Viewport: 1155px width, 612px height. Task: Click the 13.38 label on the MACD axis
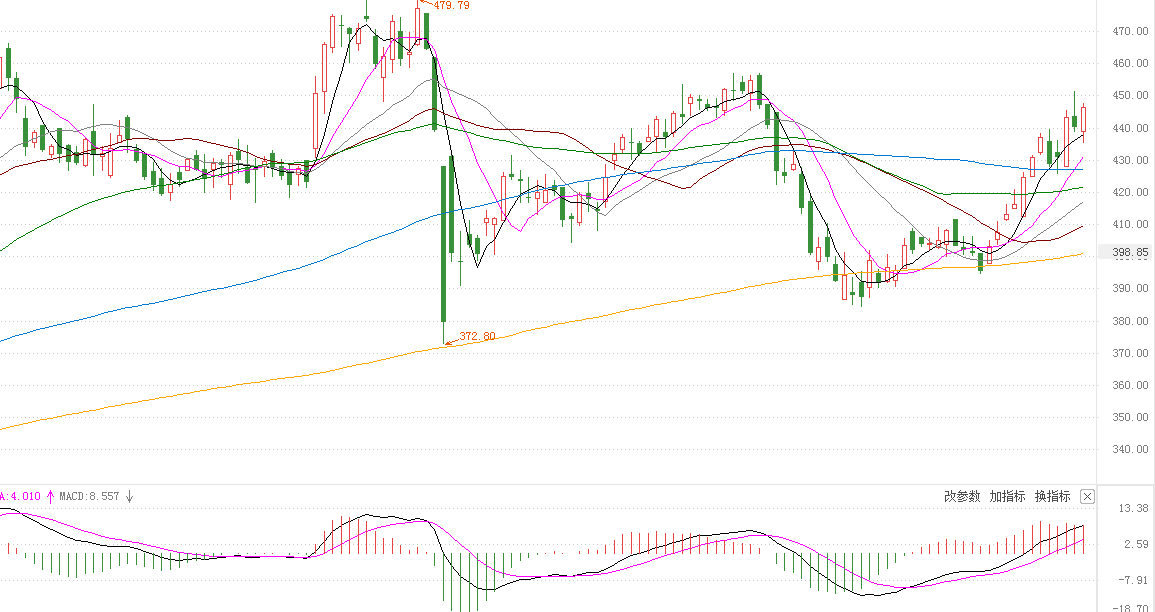(1134, 509)
